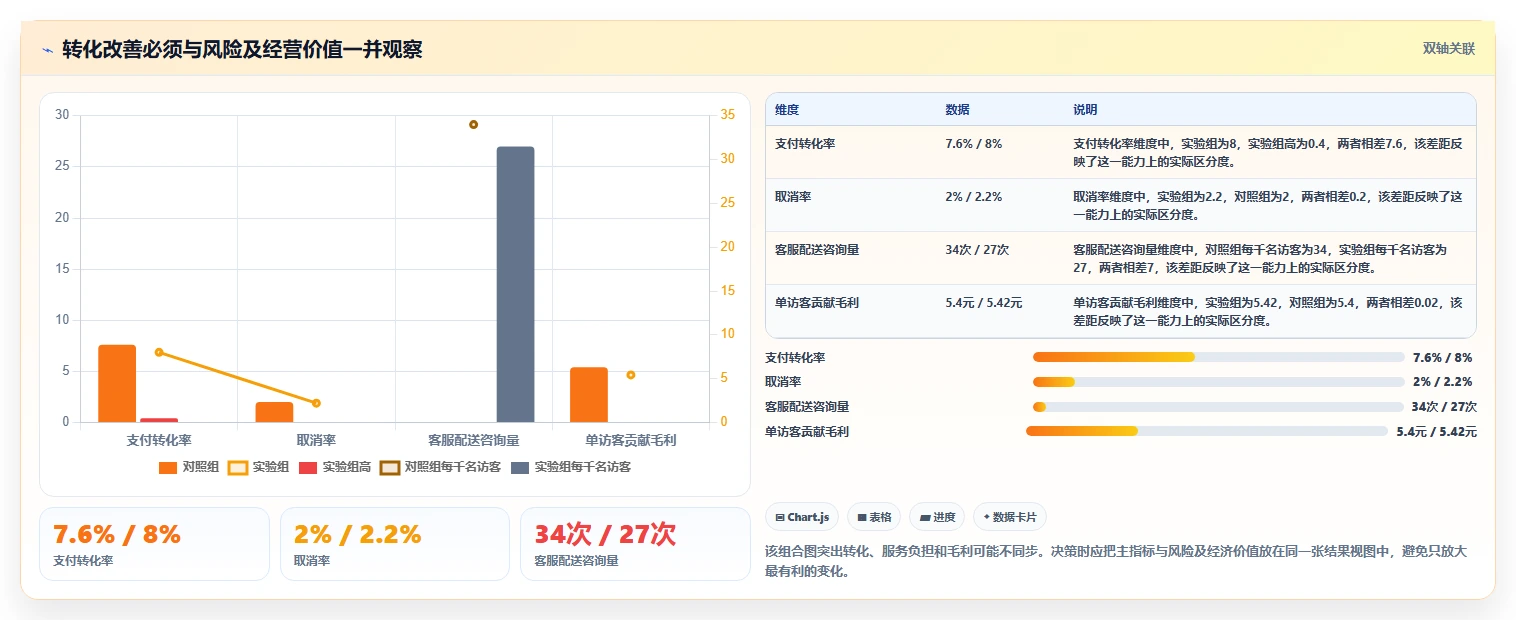Click the 数据 table column header
The width and height of the screenshot is (1516, 620).
(x=957, y=109)
